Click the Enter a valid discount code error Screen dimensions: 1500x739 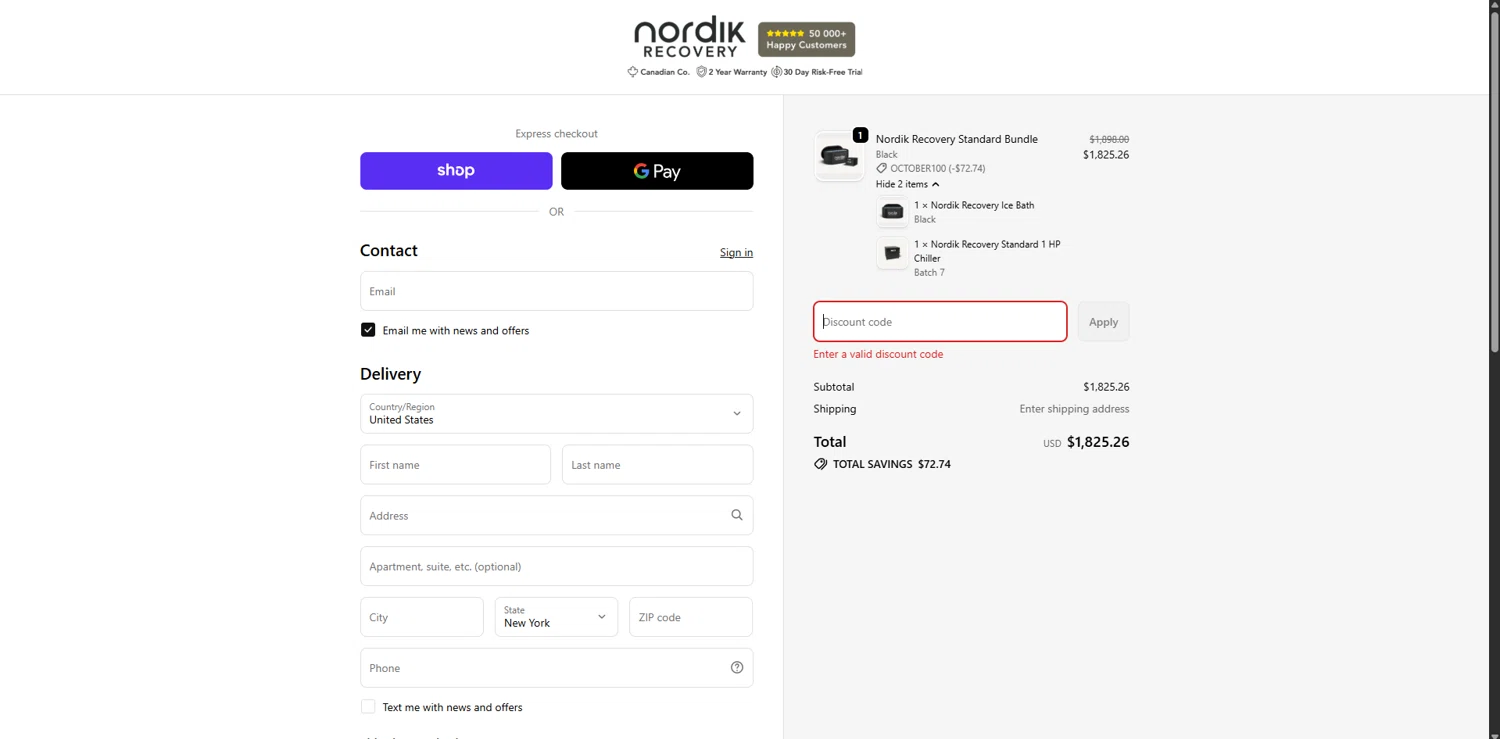[878, 354]
